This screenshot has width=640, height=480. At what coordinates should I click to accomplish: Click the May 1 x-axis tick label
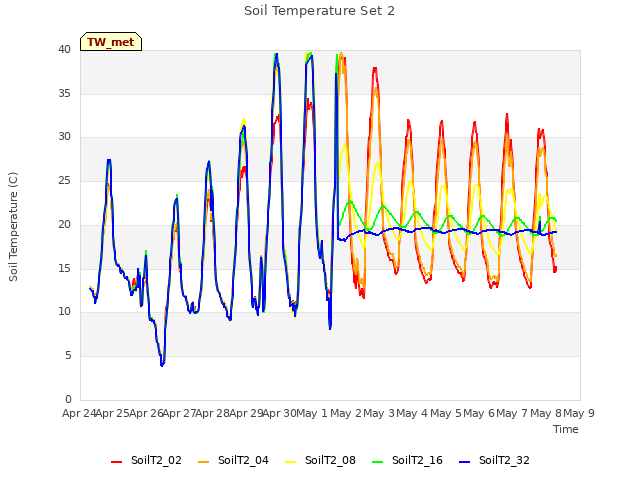tap(312, 413)
